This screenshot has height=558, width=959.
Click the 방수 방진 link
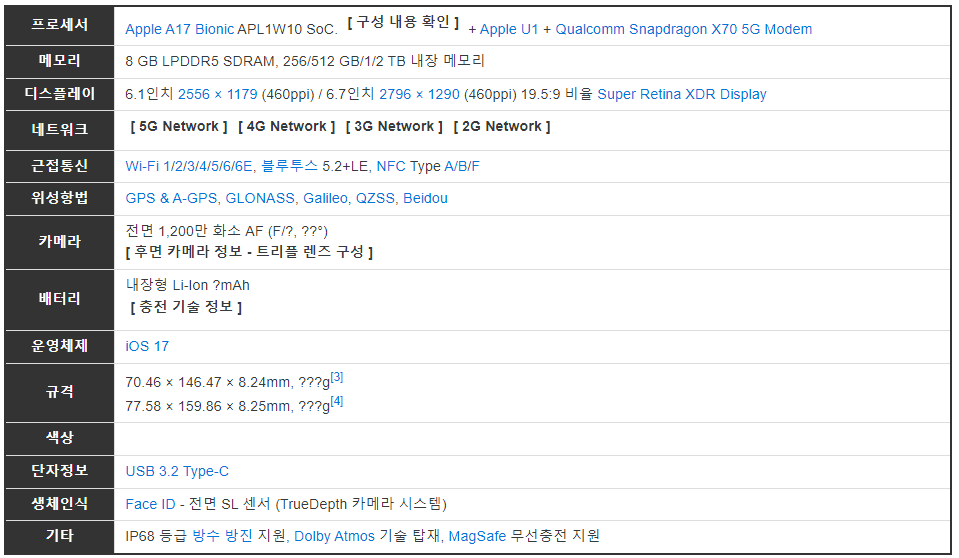click(222, 536)
